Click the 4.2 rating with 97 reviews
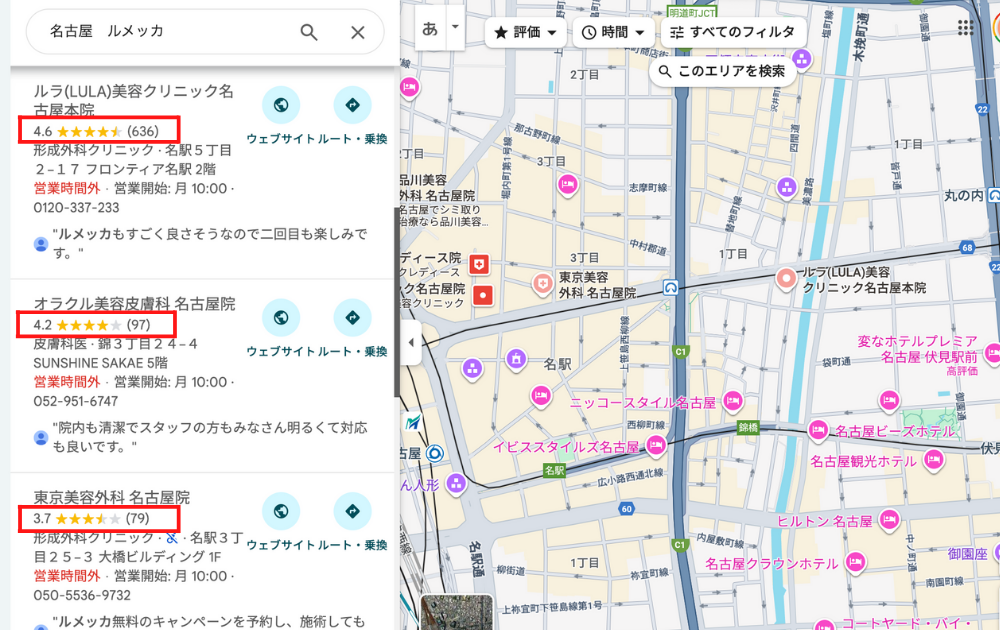1000x630 pixels. point(92,325)
